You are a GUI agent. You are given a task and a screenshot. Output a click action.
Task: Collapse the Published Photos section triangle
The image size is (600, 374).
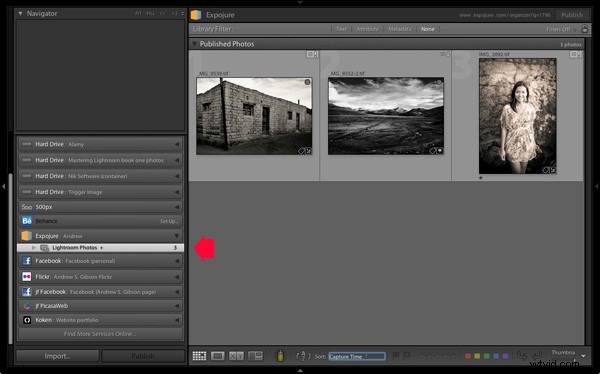click(194, 44)
